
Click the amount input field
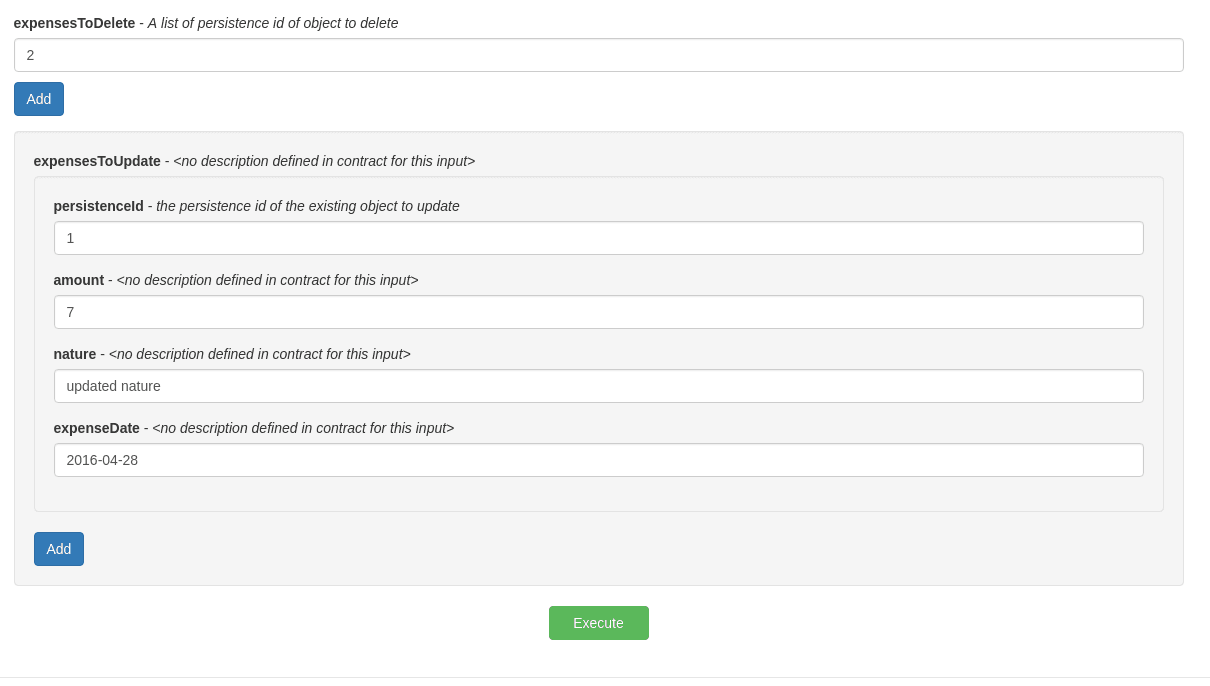598,312
